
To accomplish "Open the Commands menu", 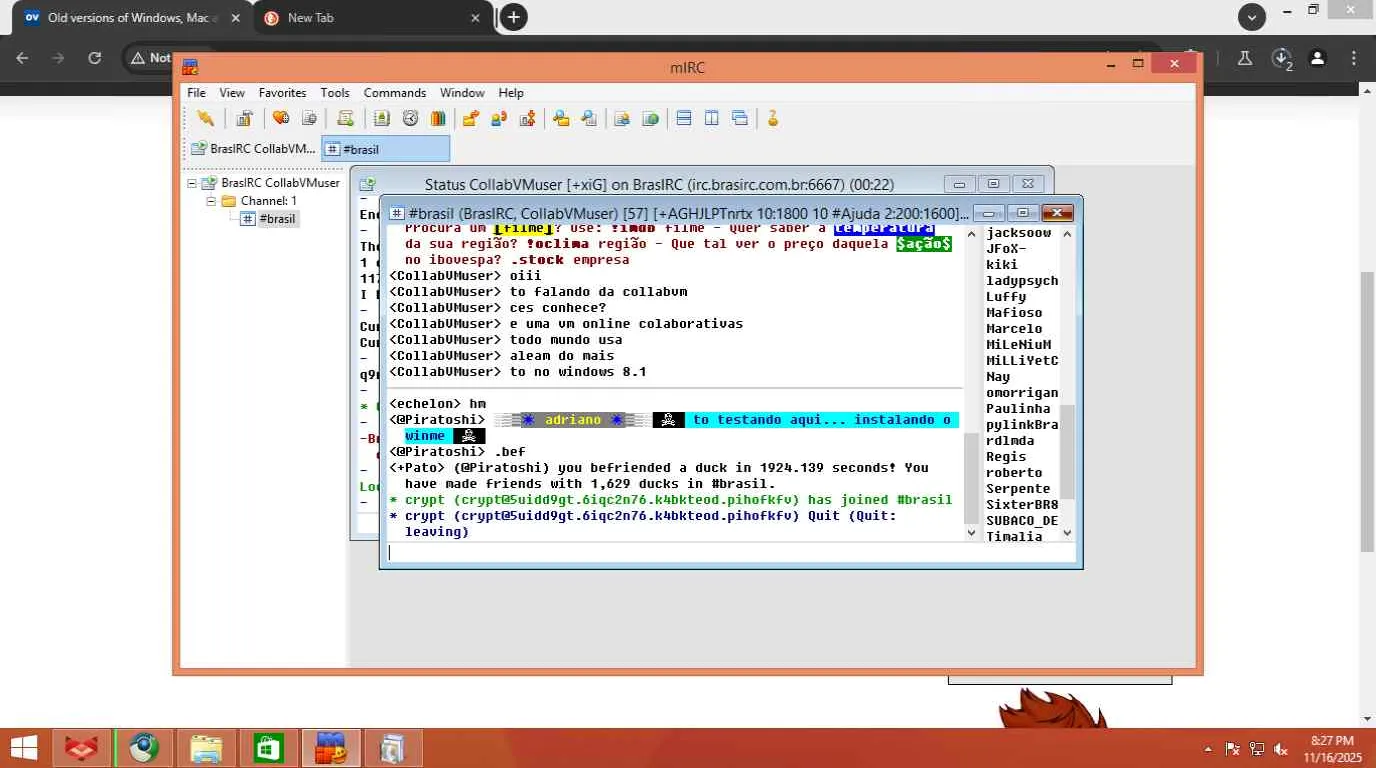I will point(395,93).
